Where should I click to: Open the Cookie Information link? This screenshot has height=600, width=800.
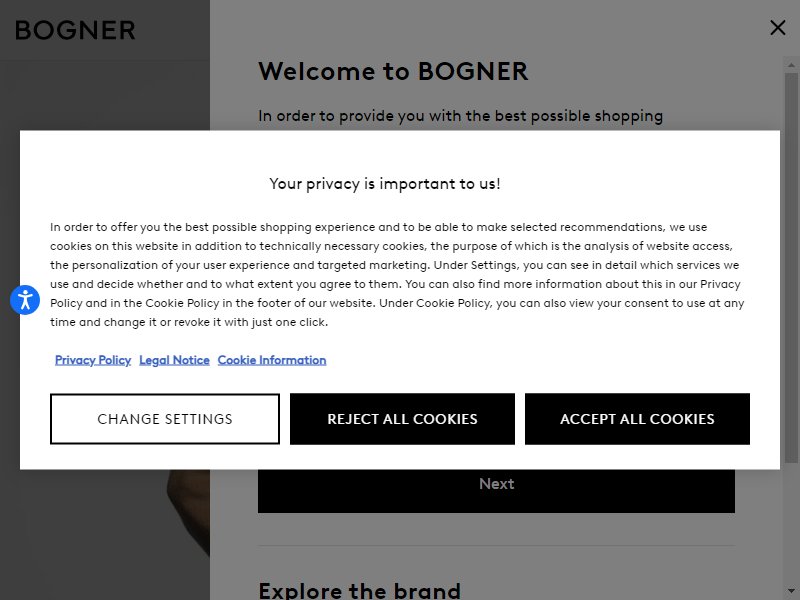[x=272, y=360]
